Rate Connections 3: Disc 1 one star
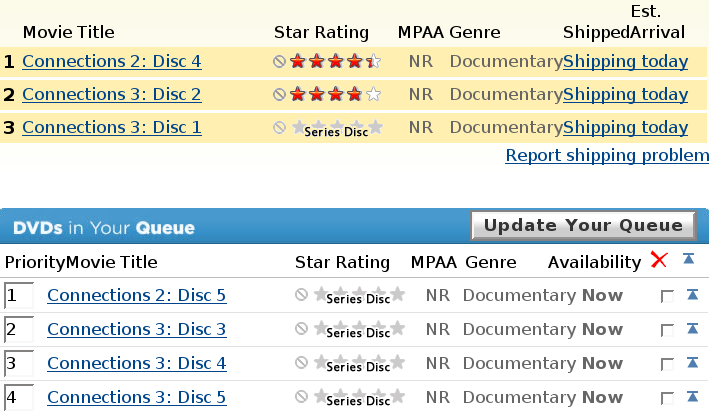 tap(298, 127)
